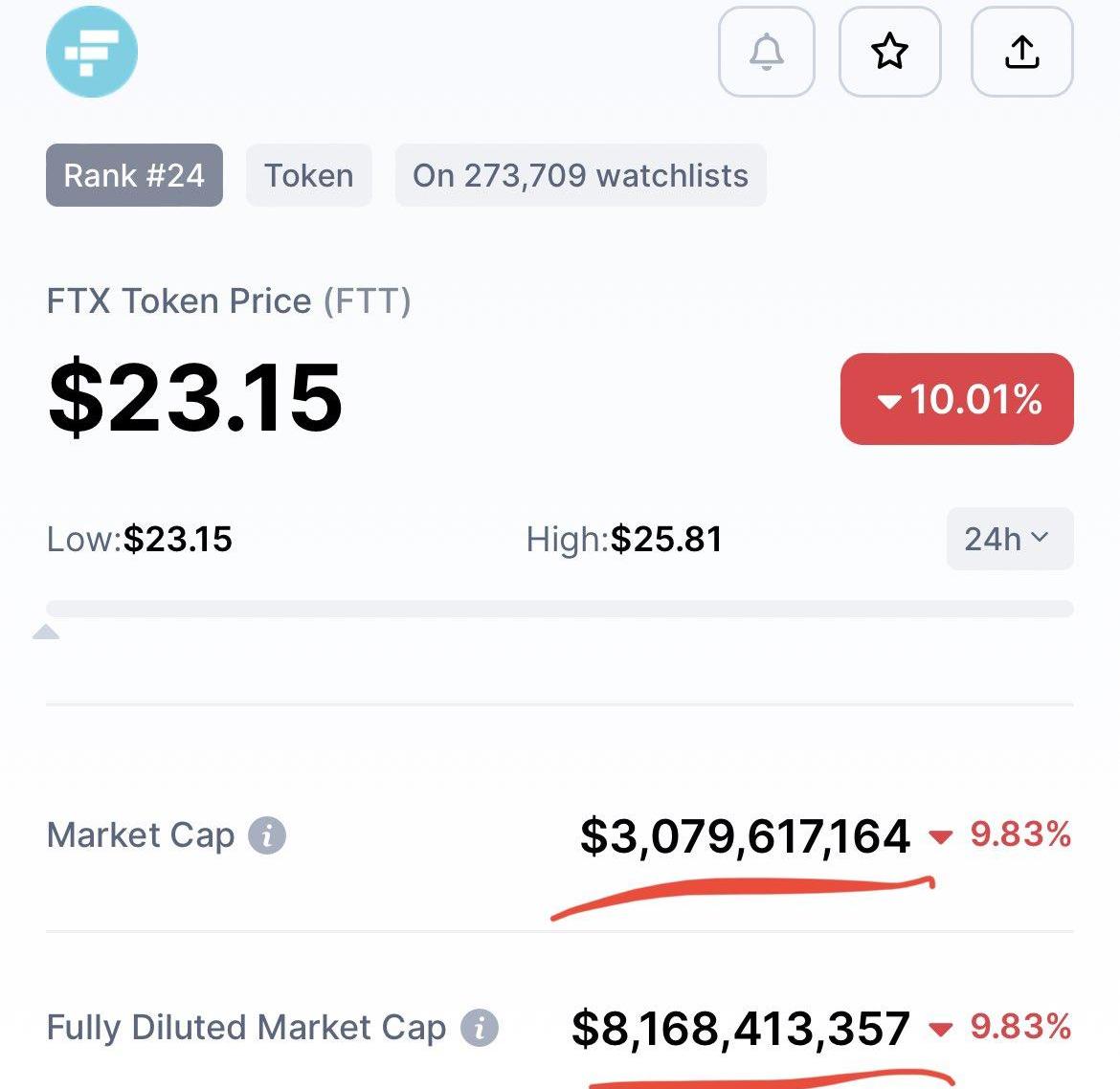
Task: Open the share upload icon
Action: point(1021,52)
